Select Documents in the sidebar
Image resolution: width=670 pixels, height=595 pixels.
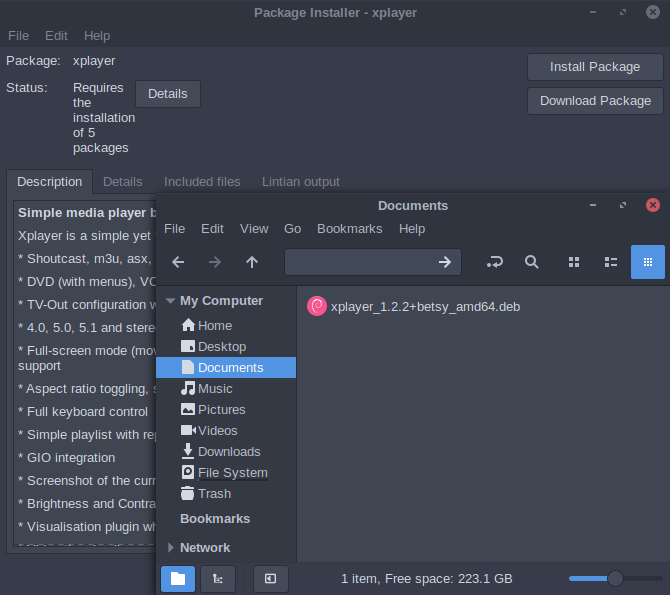pyautogui.click(x=226, y=368)
